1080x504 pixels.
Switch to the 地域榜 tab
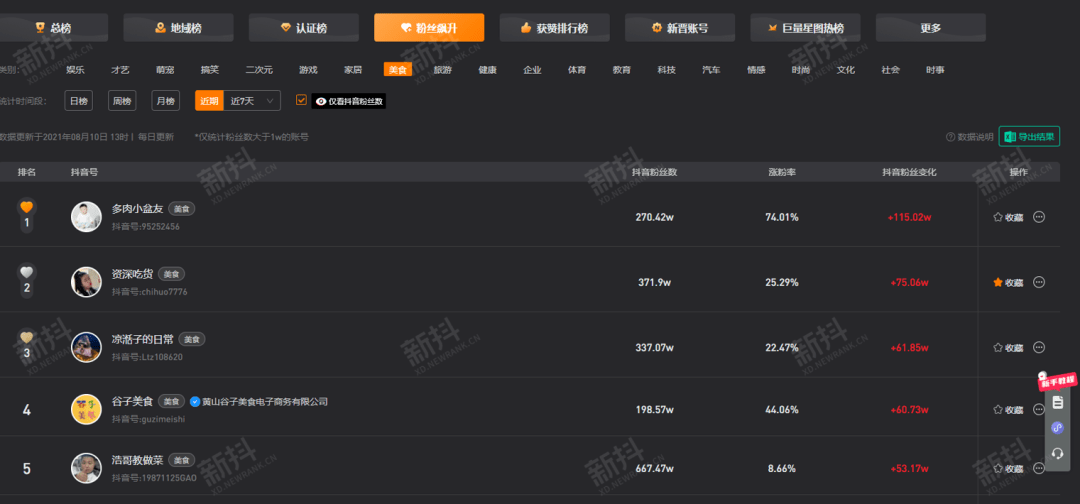coord(178,28)
